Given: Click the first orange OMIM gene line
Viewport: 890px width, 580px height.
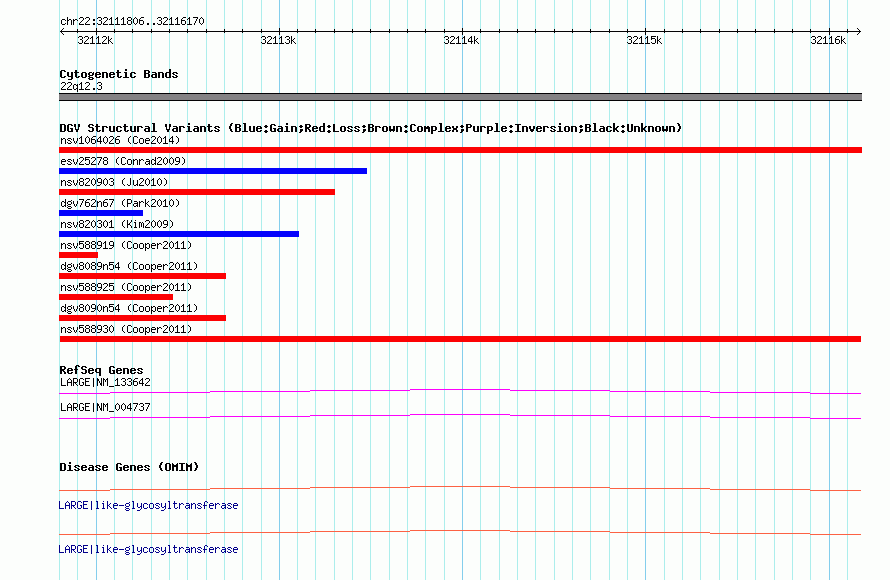Looking at the screenshot, I should [460, 488].
